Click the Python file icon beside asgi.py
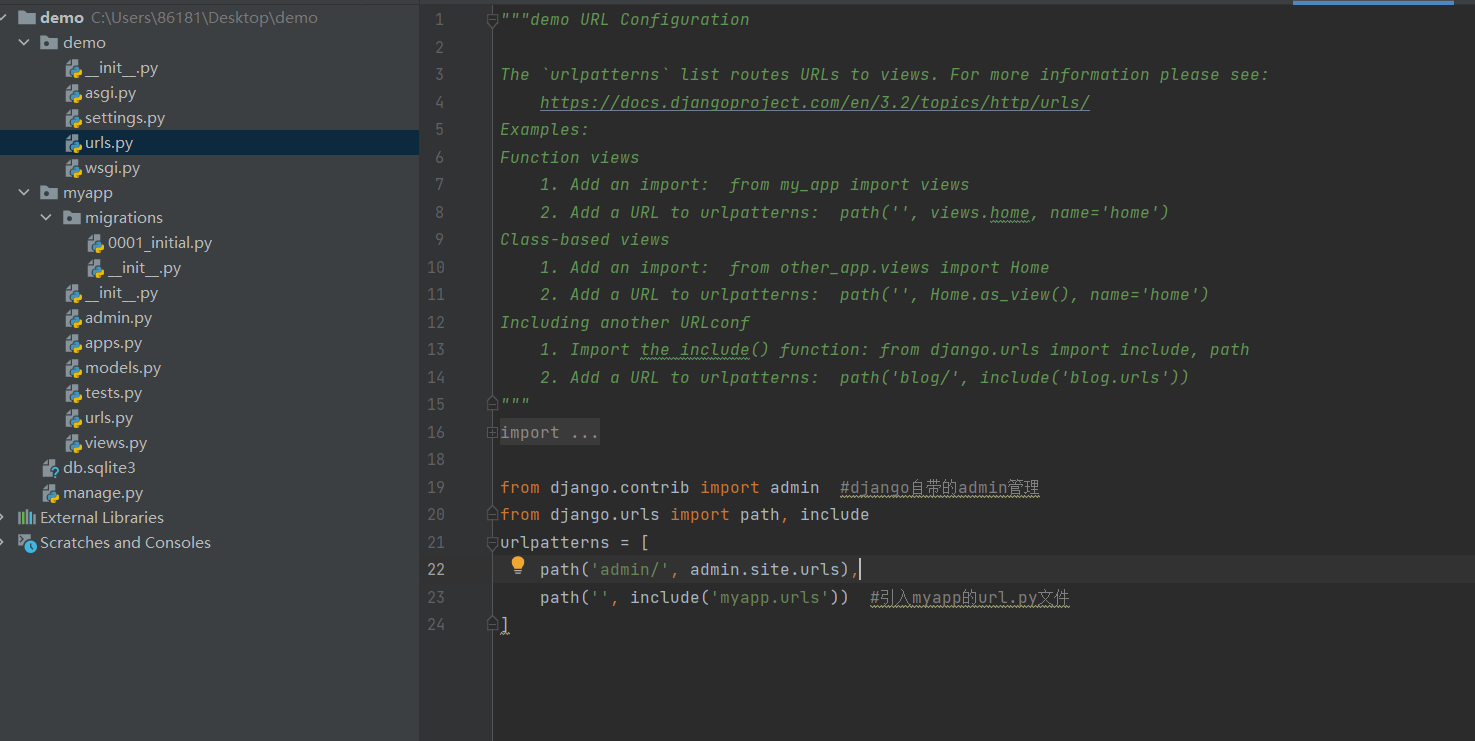The image size is (1475, 741). point(73,93)
